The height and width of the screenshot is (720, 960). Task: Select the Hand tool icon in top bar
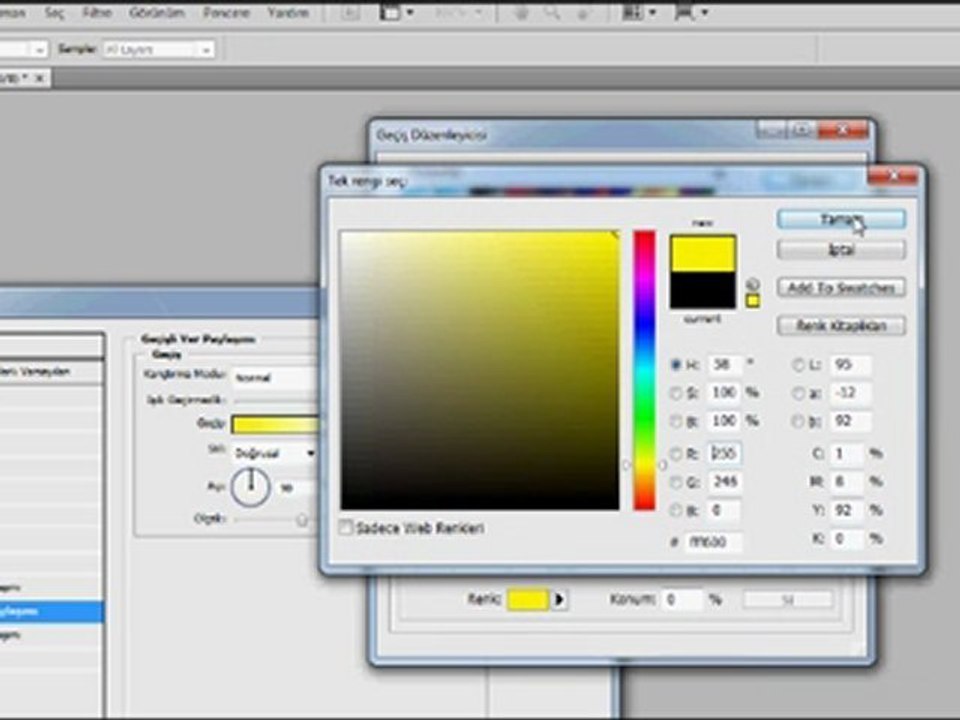coord(521,12)
